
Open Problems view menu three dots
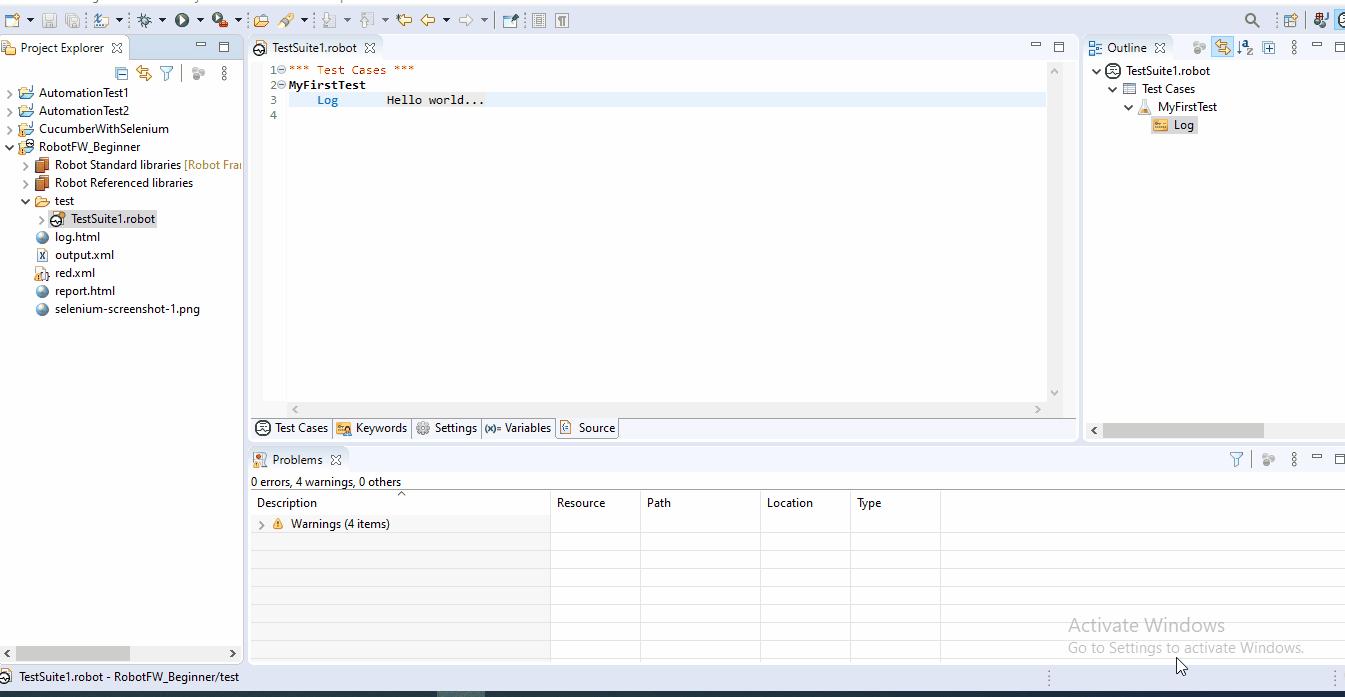(x=1294, y=459)
